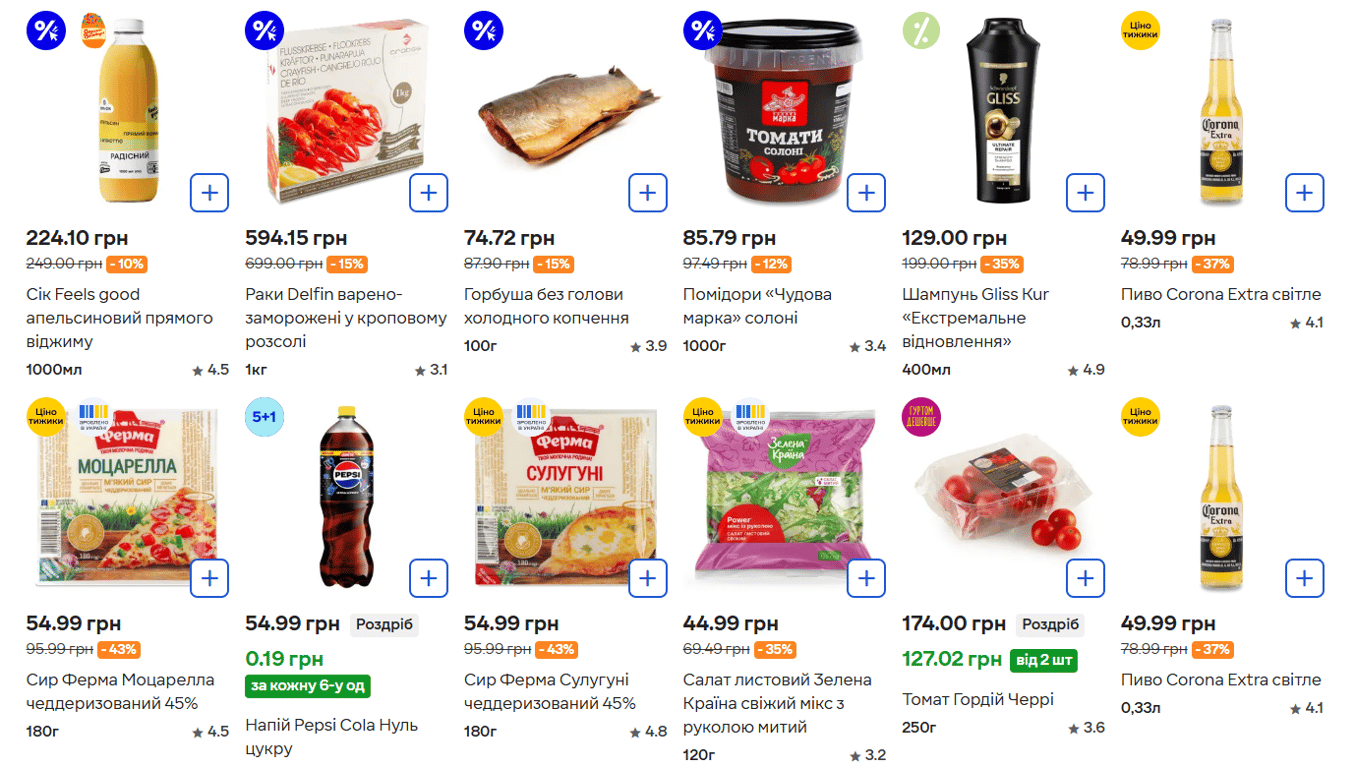Click the yellow Ціни тижня badge on Corona Extra
The image size is (1355, 768).
click(1140, 30)
